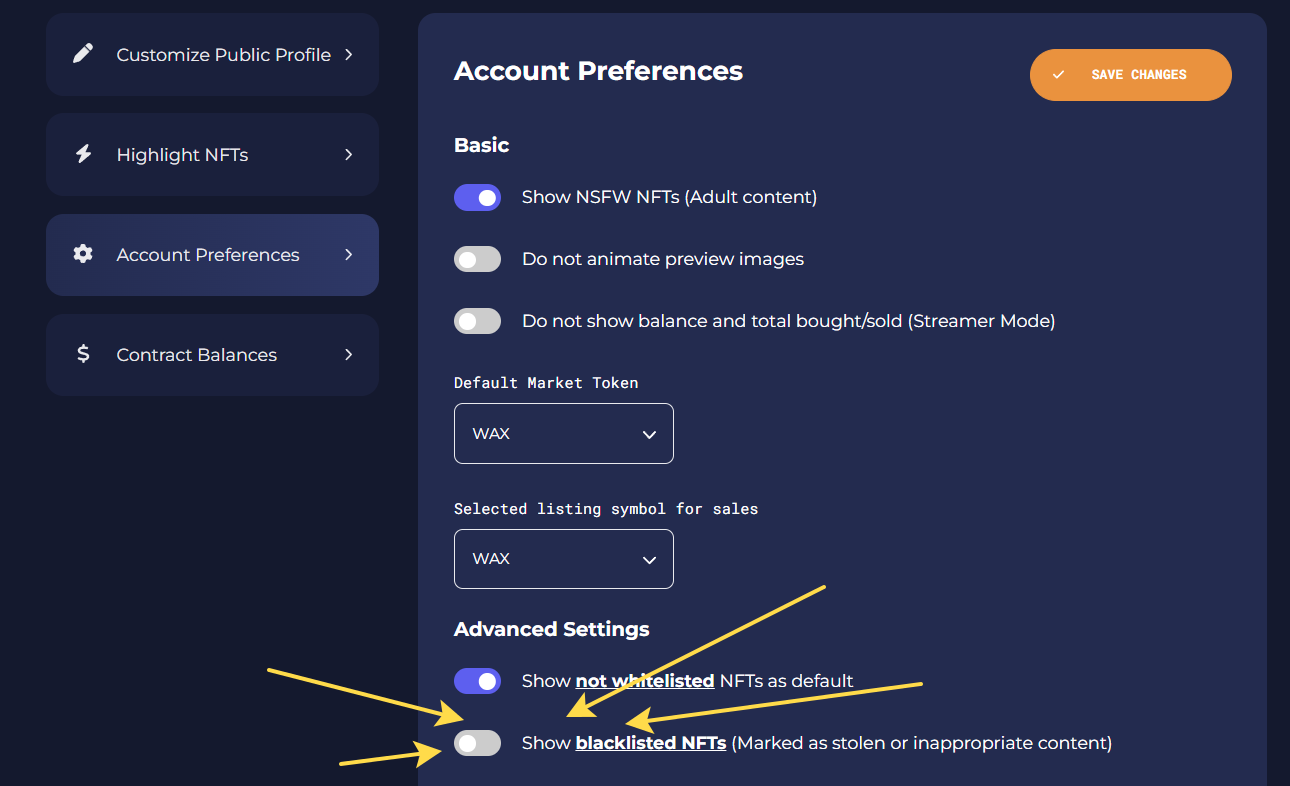Open Contract Balances menu item
1290x786 pixels.
click(212, 355)
